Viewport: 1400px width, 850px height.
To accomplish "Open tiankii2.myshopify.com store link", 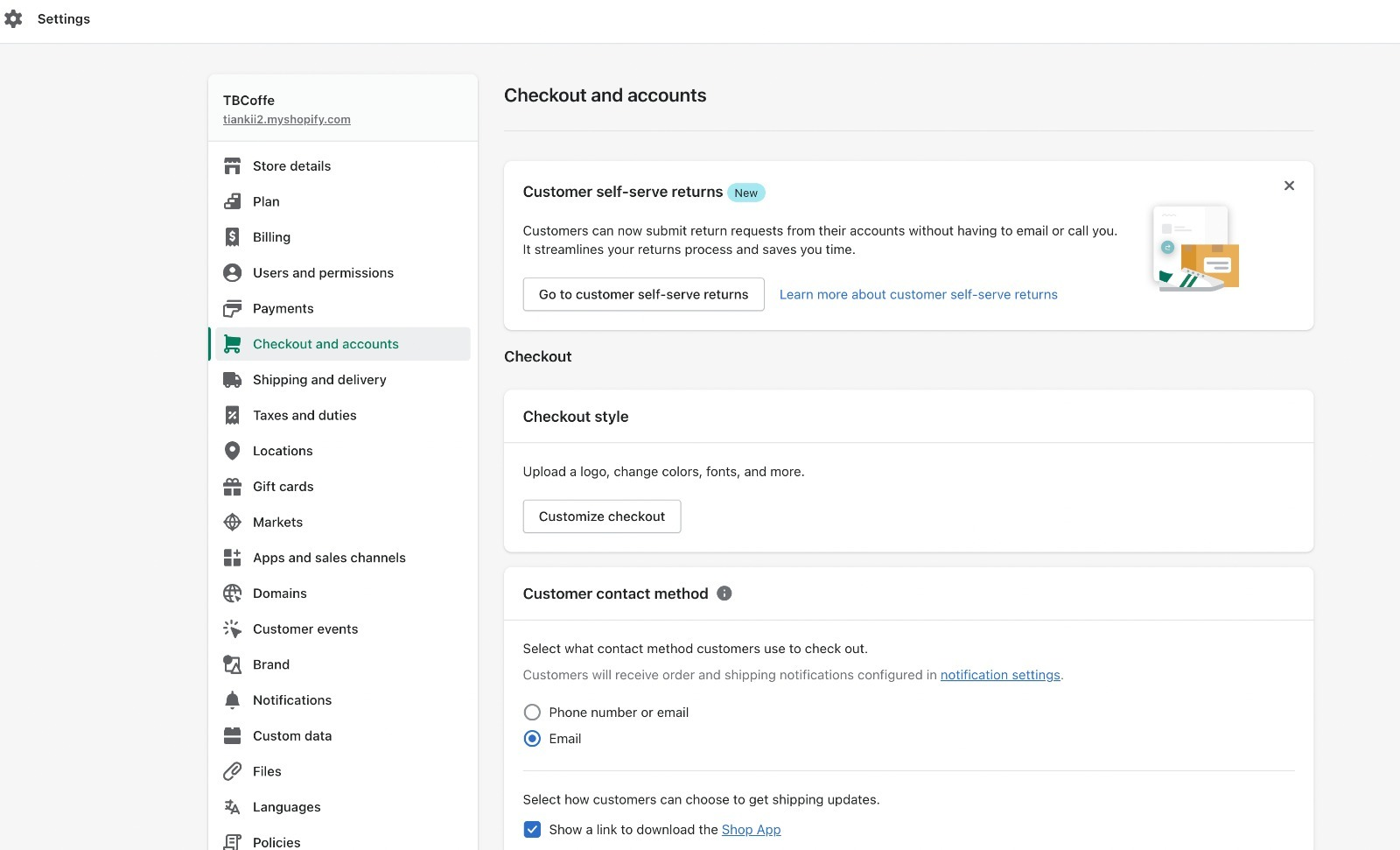I will click(x=287, y=120).
